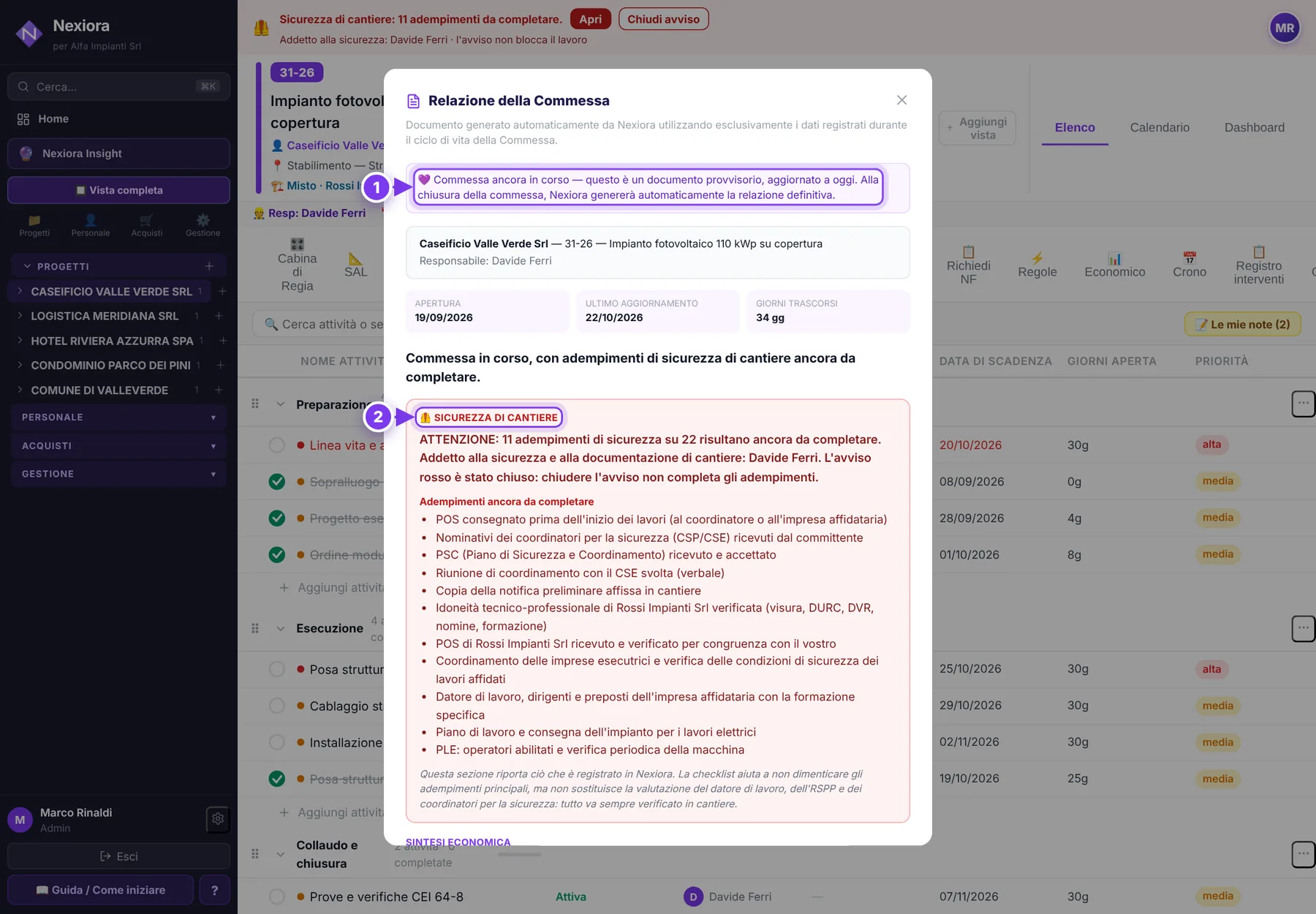
Task: Open the Acquisti cart icon
Action: click(x=147, y=225)
